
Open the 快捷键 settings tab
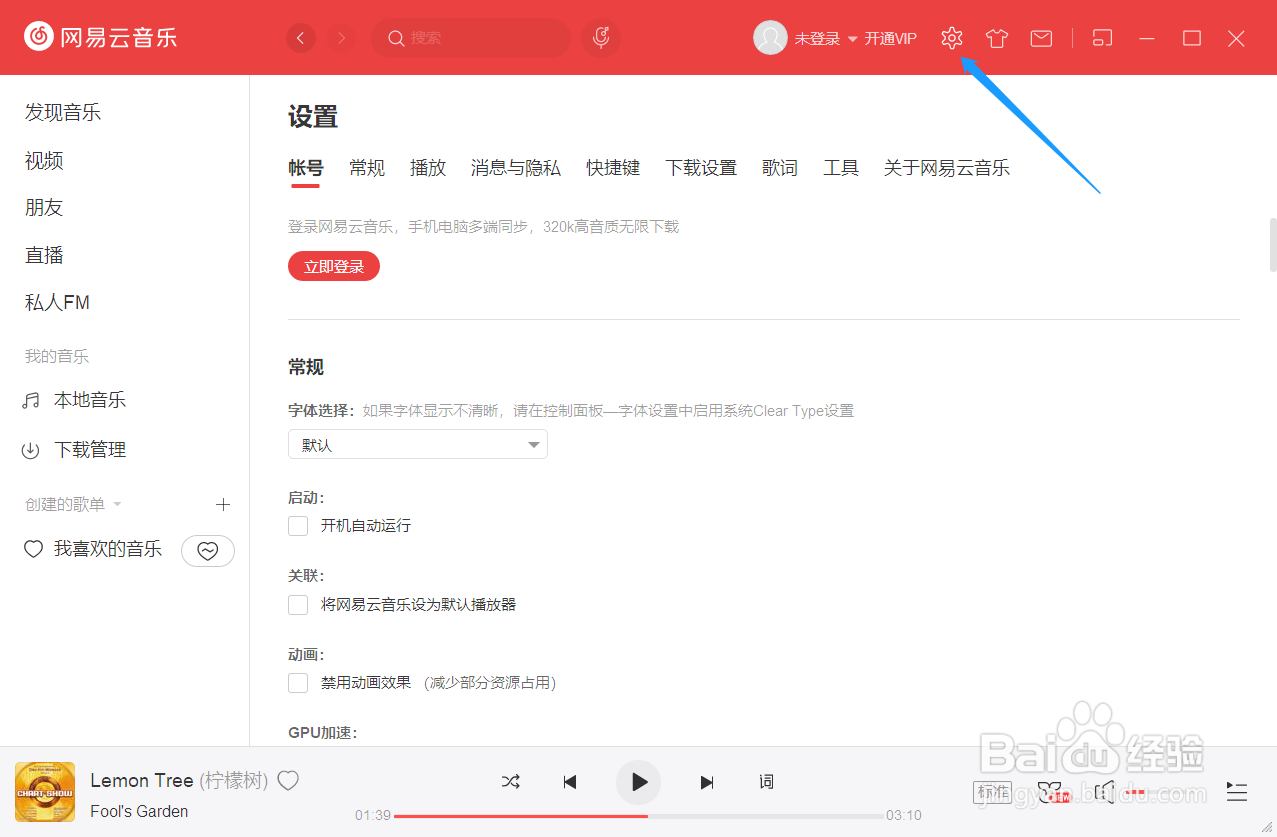pyautogui.click(x=613, y=167)
